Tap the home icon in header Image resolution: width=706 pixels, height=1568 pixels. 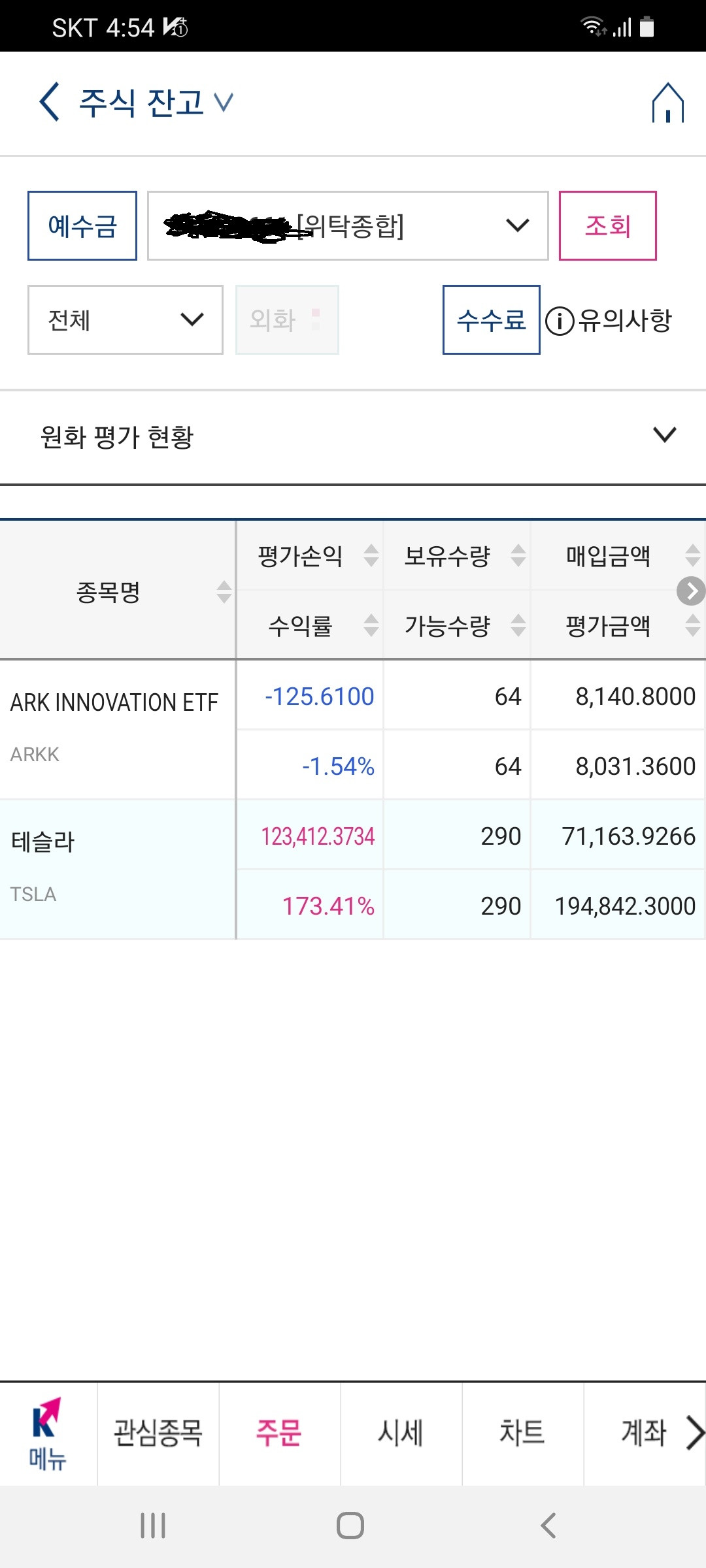(667, 103)
